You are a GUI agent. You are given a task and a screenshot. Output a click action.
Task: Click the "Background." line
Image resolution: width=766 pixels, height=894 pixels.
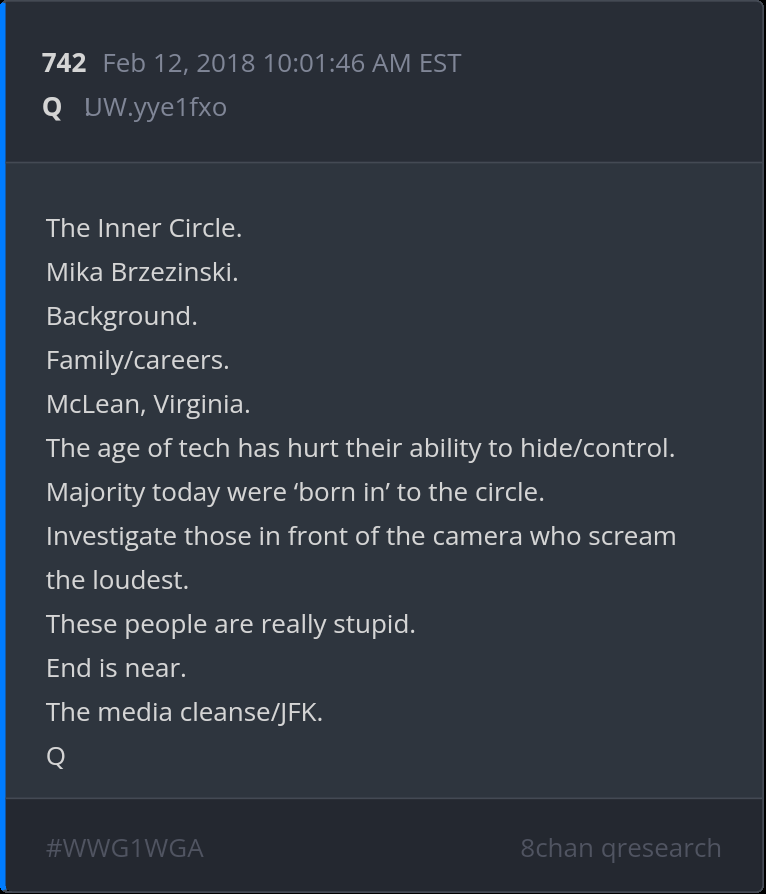tap(121, 316)
